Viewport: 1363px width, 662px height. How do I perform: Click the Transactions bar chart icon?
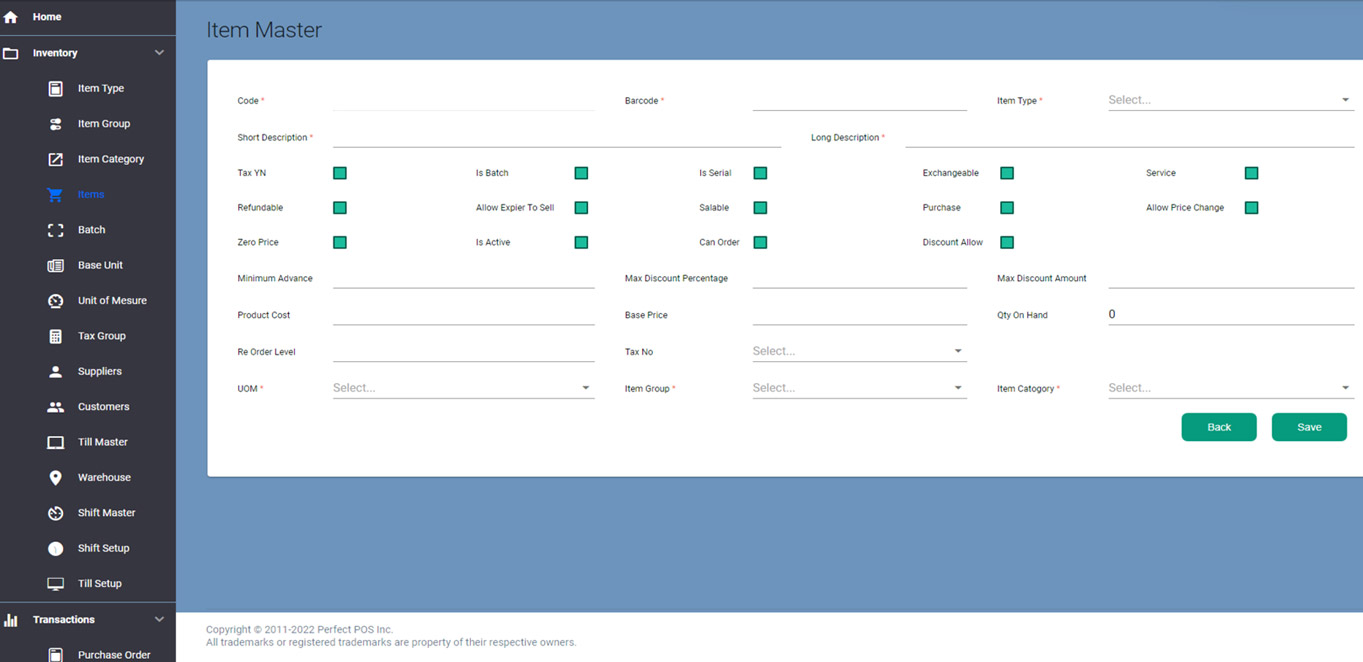pos(11,620)
